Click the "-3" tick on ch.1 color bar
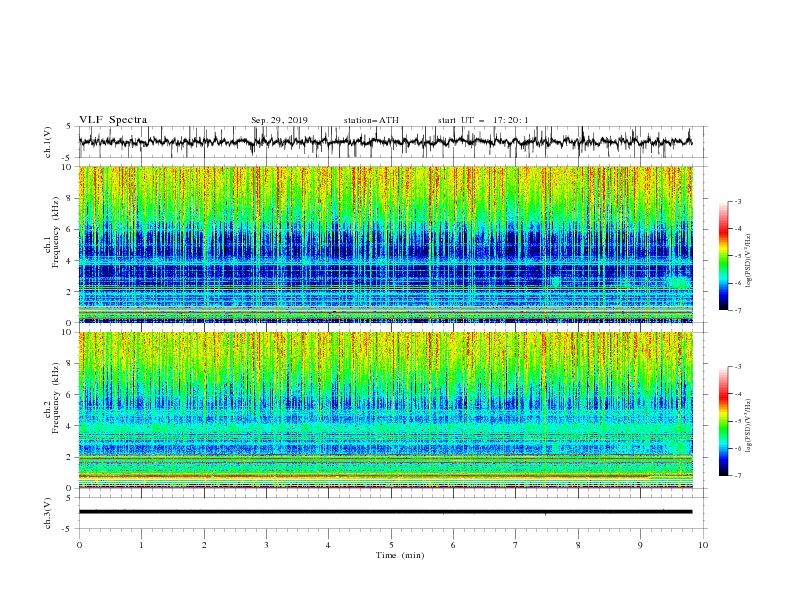Viewport: 792px width, 612px height. tap(738, 201)
